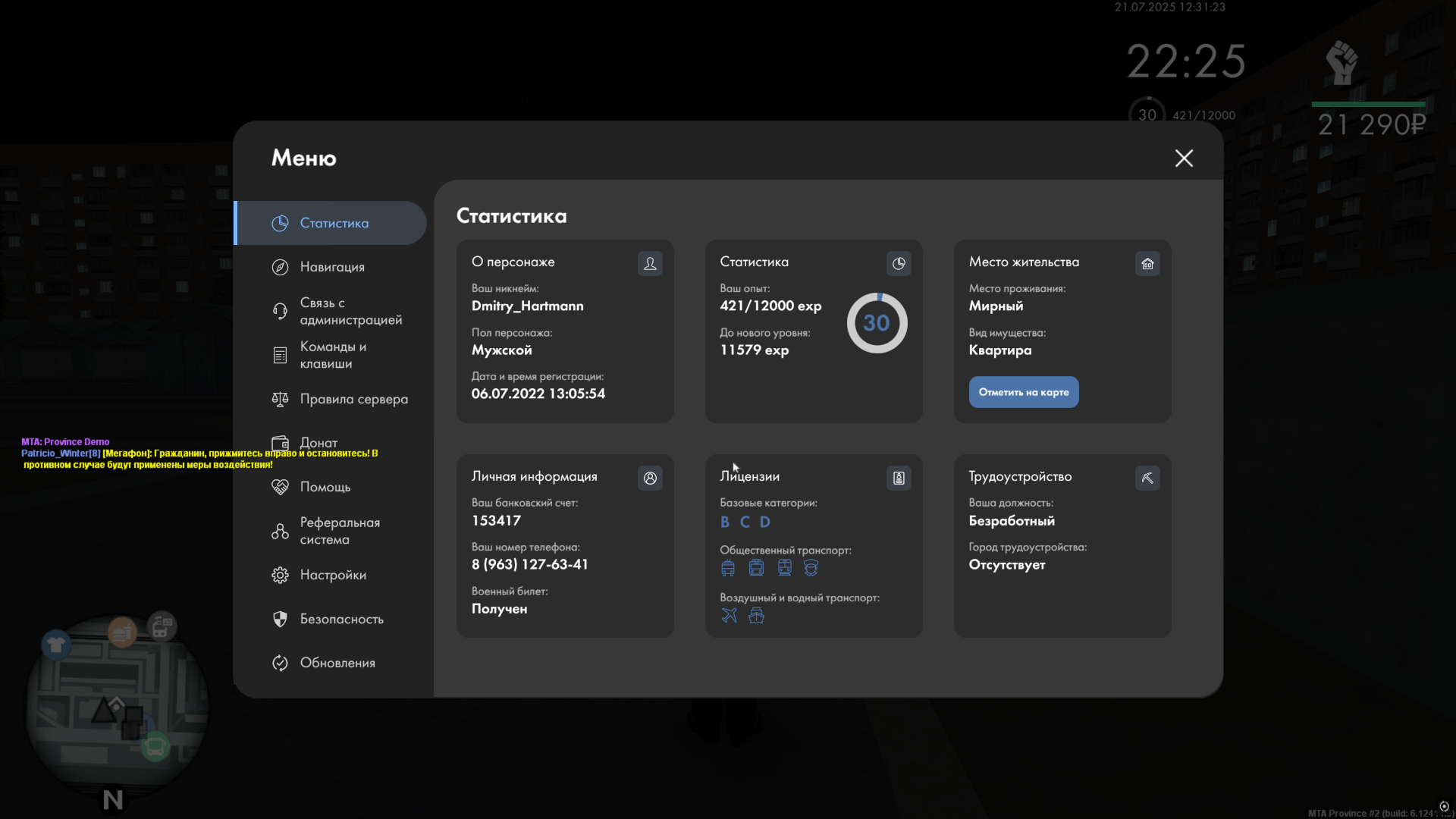Viewport: 1456px width, 819px height.
Task: Click the B license category
Action: (725, 522)
